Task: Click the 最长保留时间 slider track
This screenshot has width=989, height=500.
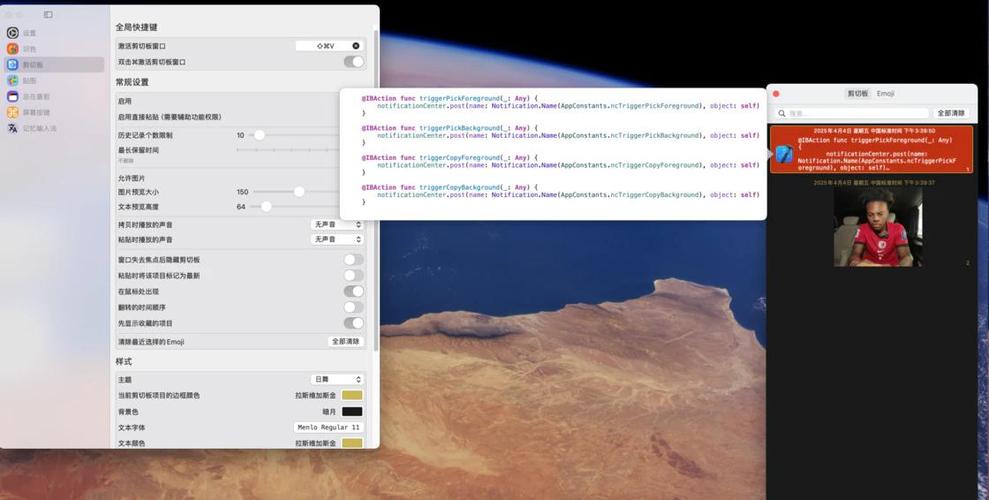Action: tap(288, 150)
